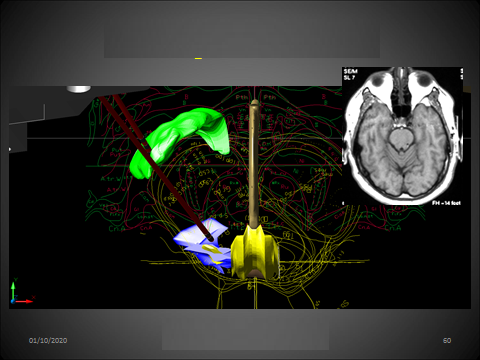Screen dimensions: 480x360
Task: Click the rounded top tip of gold probe
Action: point(255,102)
